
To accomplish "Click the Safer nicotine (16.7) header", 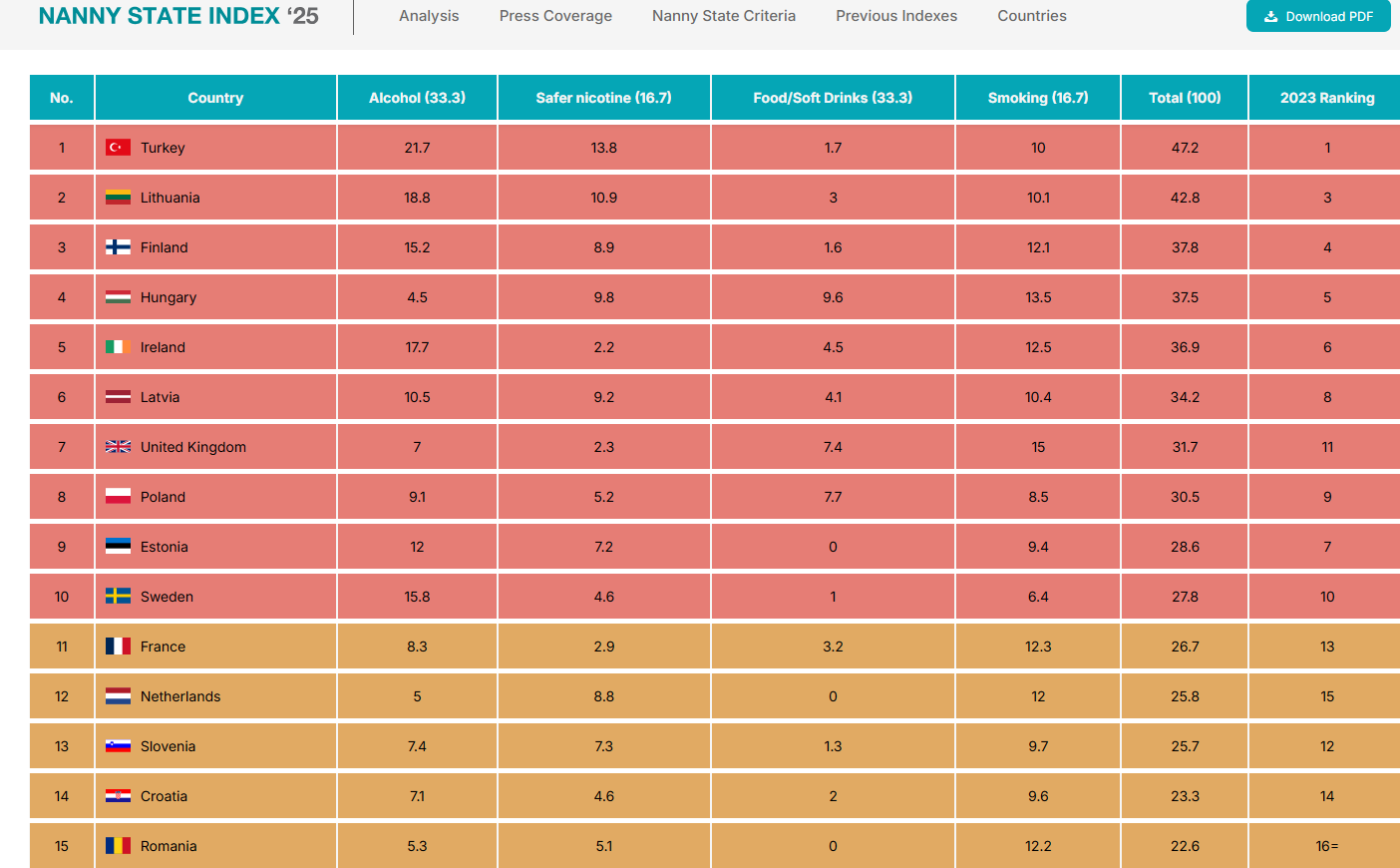I will click(x=604, y=98).
